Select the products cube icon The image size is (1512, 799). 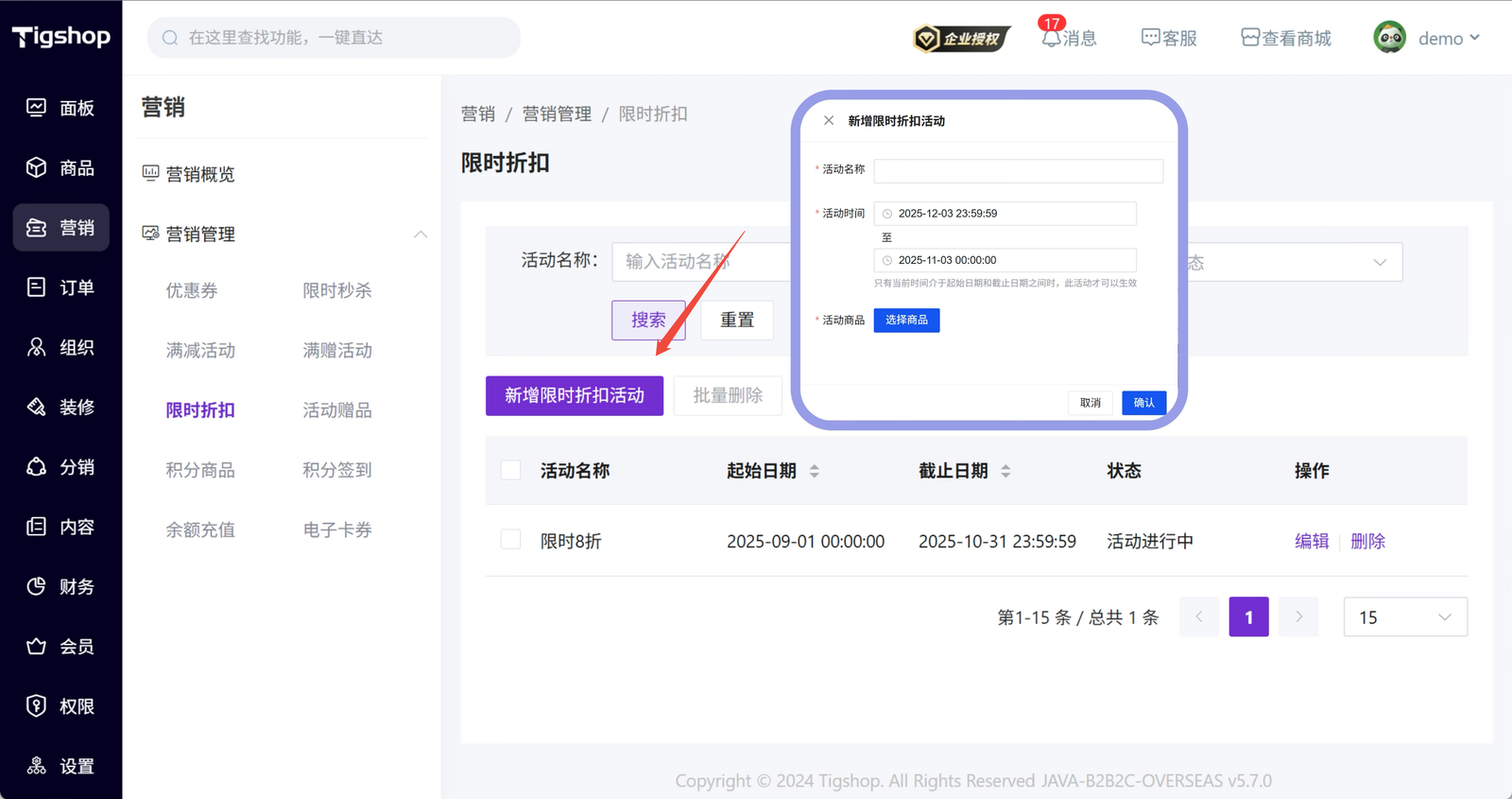point(36,167)
